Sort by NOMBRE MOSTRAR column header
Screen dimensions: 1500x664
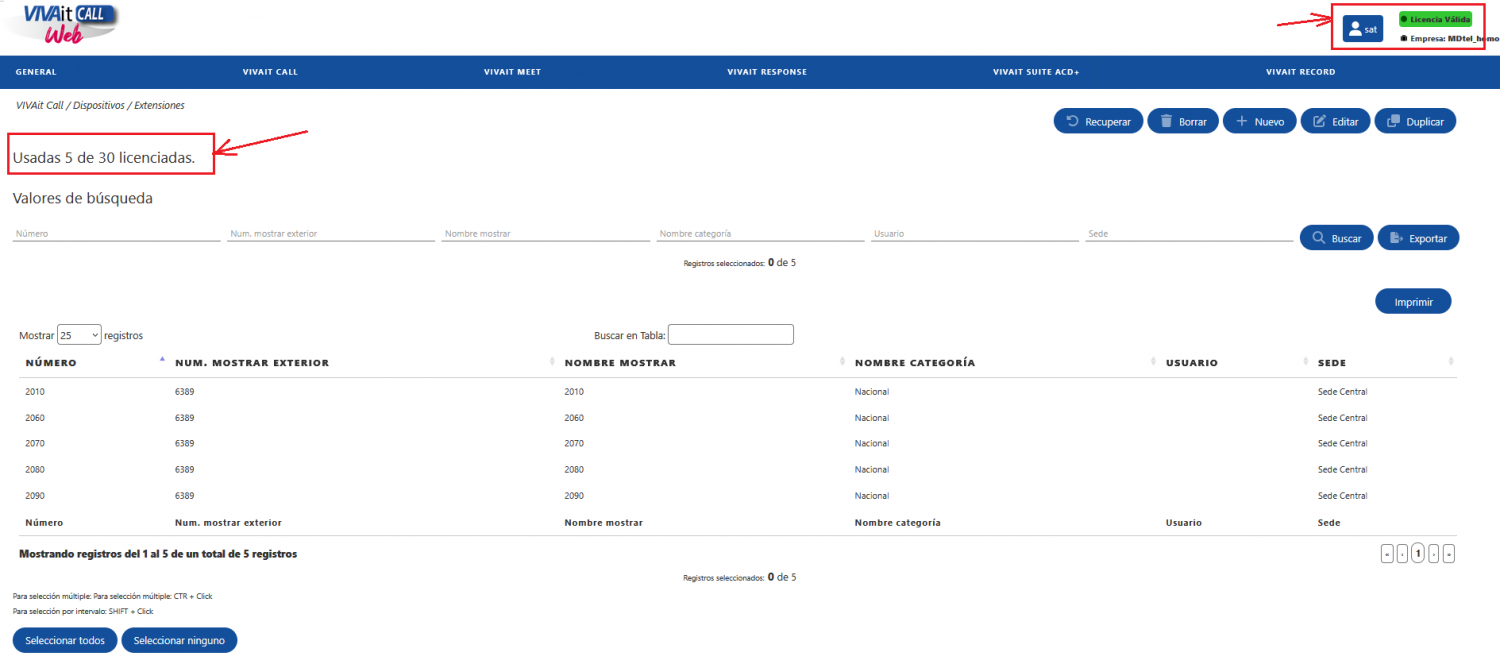704,362
